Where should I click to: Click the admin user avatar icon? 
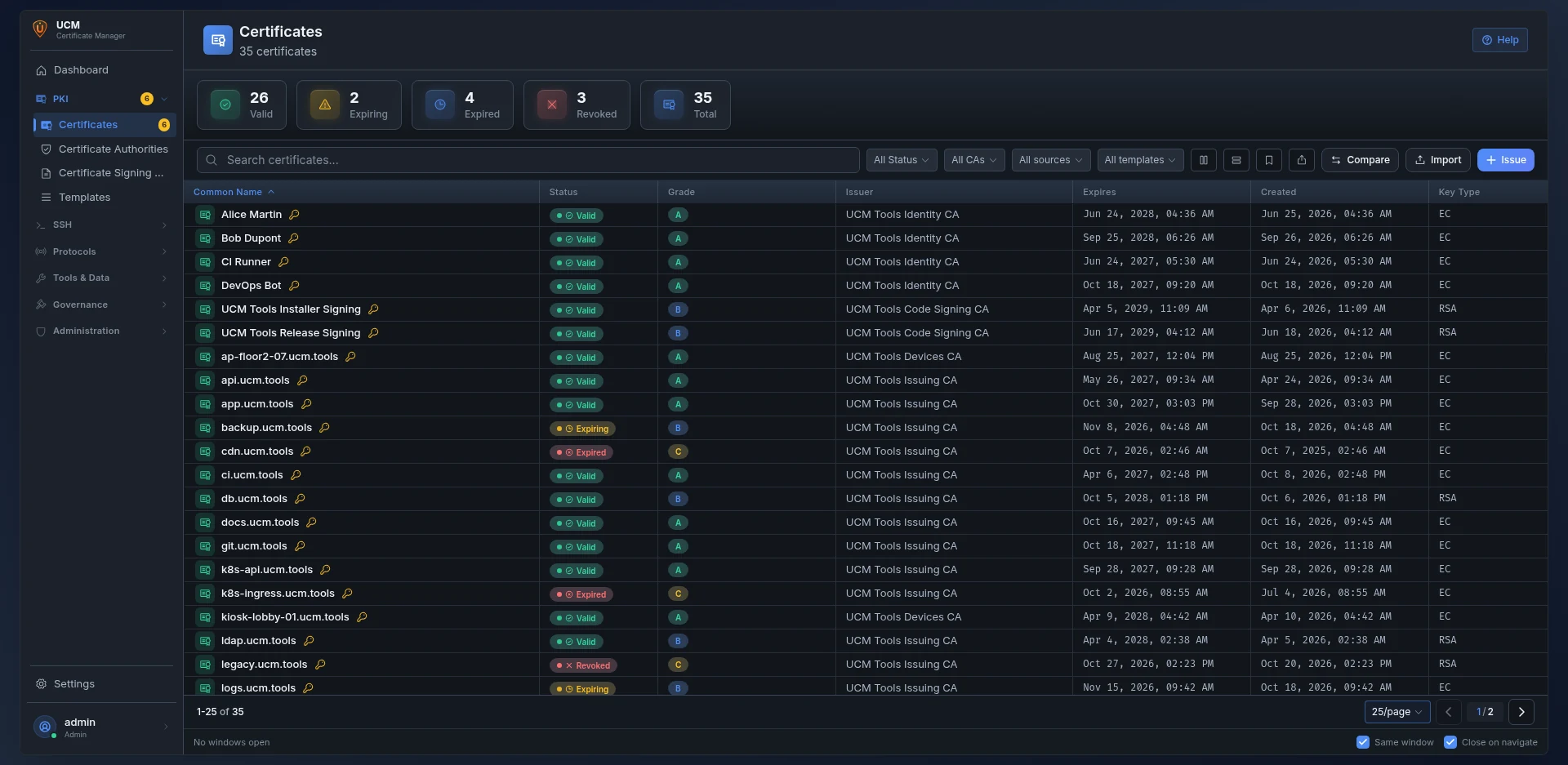(45, 727)
